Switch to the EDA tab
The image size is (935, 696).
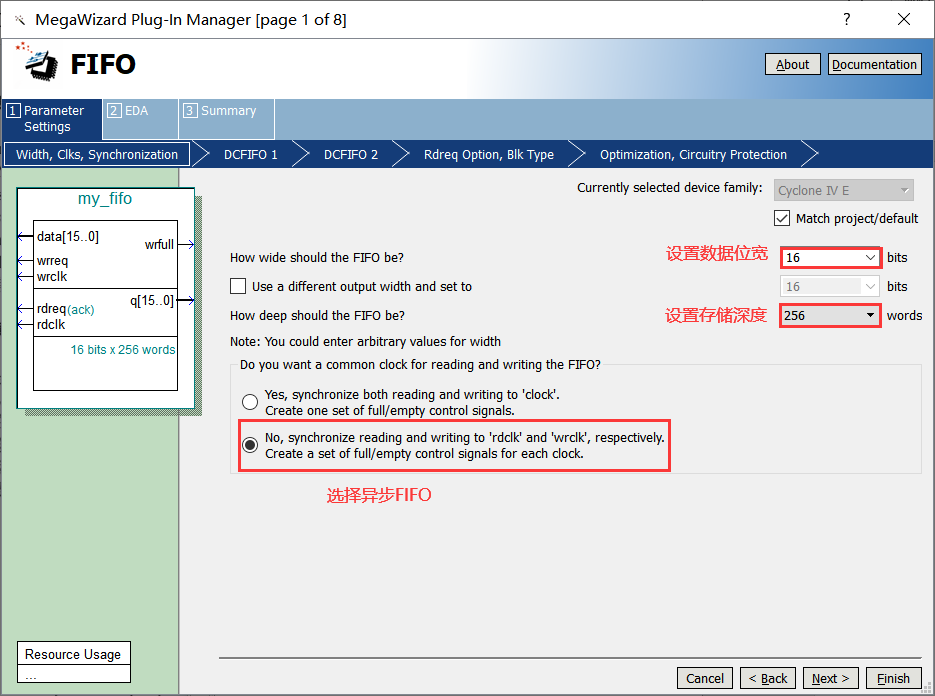point(141,119)
